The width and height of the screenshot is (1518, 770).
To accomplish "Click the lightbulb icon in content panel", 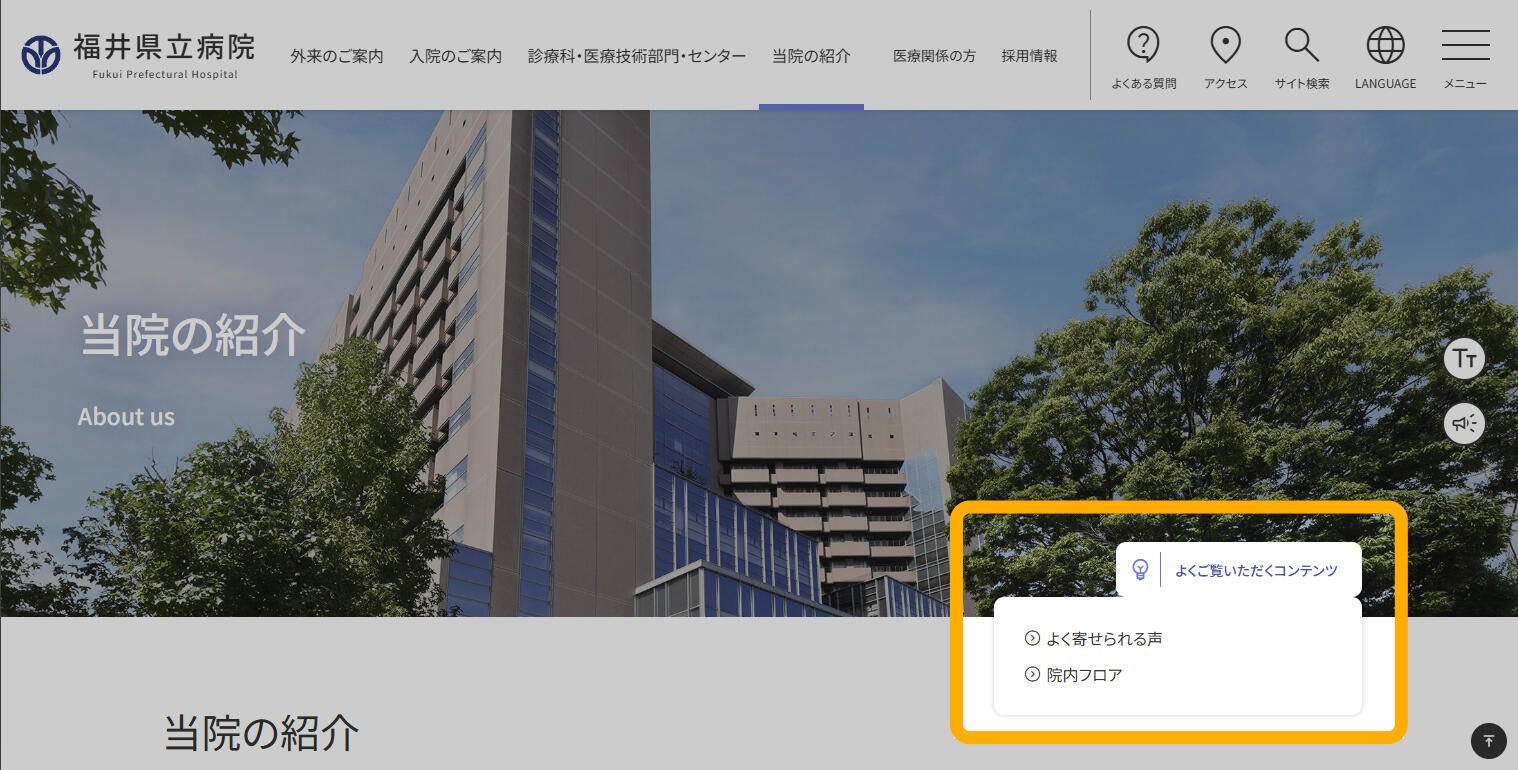I will pos(1139,570).
